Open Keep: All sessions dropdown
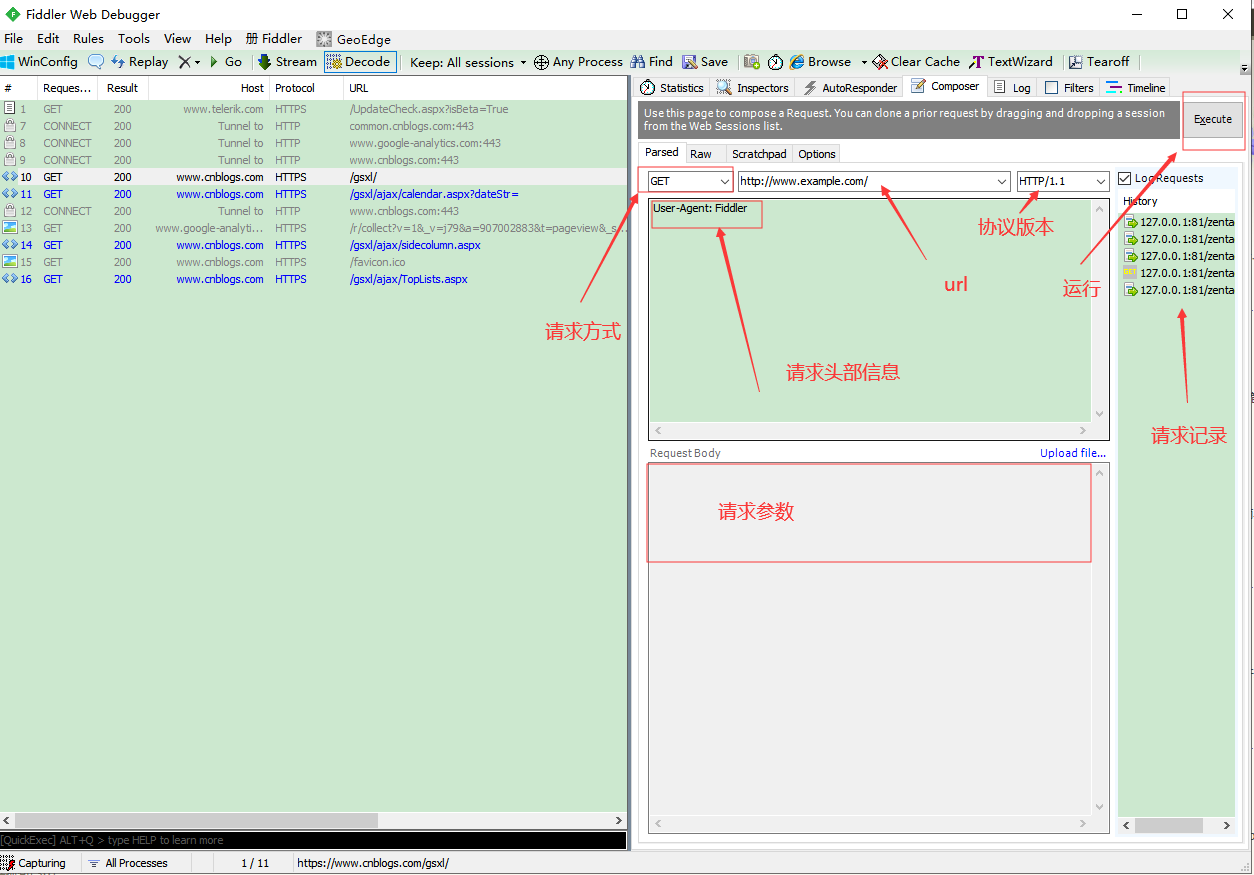Viewport: 1254px width, 875px height. click(x=468, y=62)
